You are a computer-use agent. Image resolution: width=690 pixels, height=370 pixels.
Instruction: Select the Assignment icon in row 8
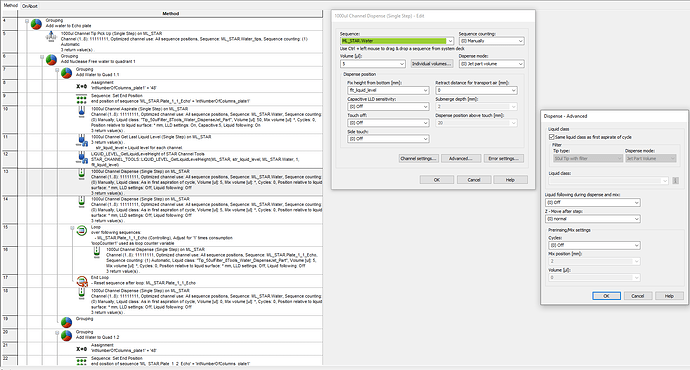pos(81,86)
